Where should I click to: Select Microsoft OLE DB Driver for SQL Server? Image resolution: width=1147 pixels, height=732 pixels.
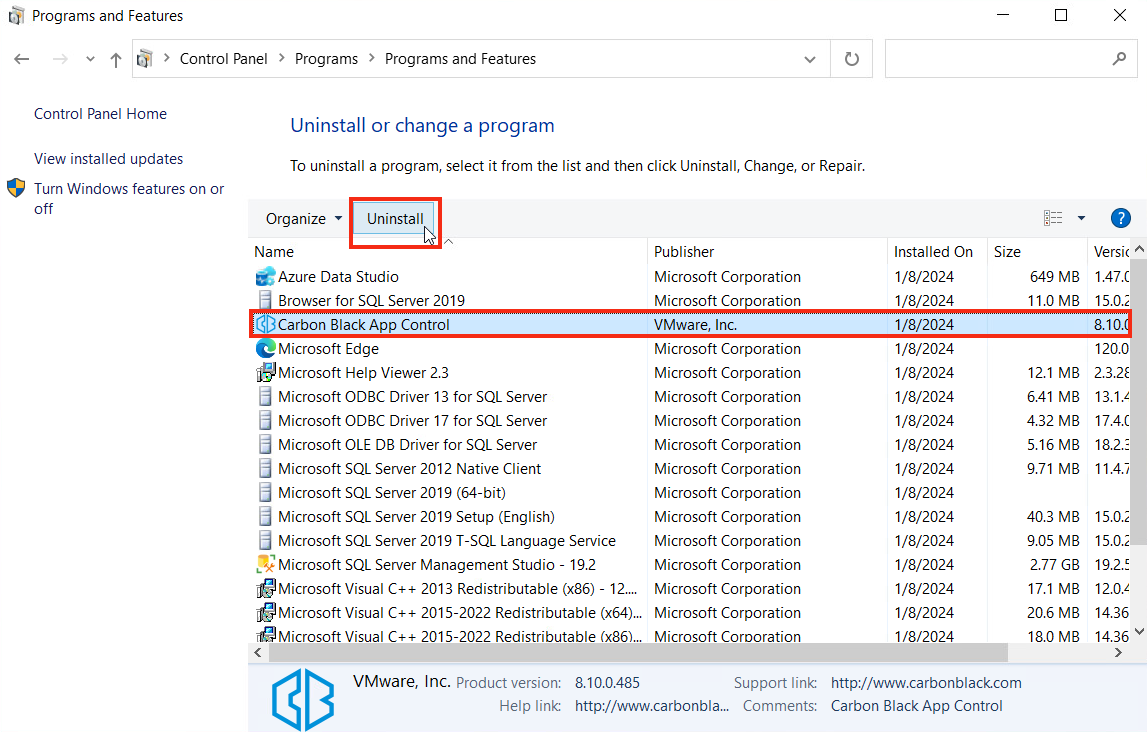407,445
